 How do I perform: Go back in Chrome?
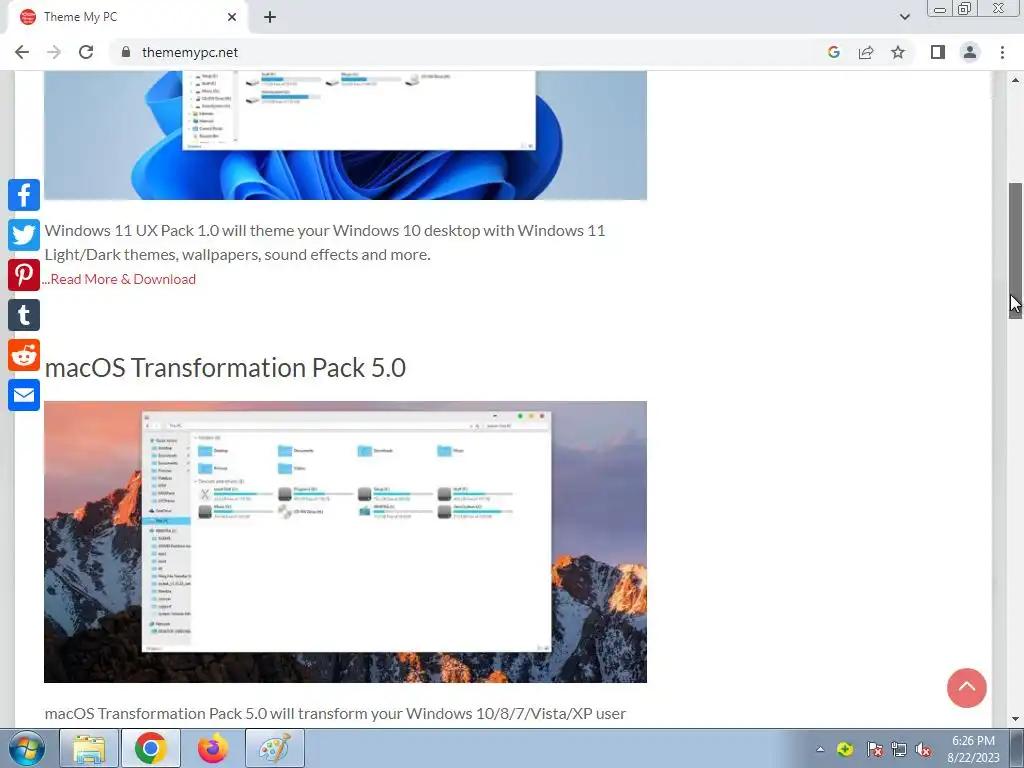pos(22,52)
